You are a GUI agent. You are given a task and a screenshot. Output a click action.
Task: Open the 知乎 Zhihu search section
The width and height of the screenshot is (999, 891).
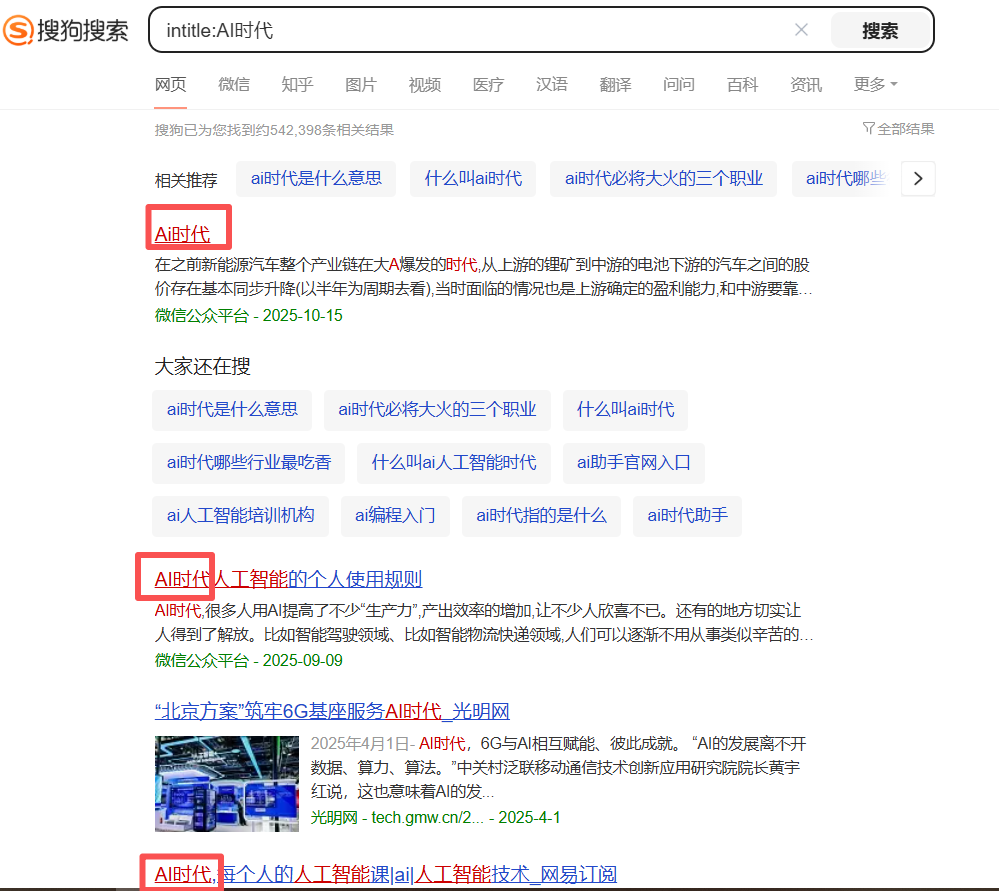(x=297, y=85)
